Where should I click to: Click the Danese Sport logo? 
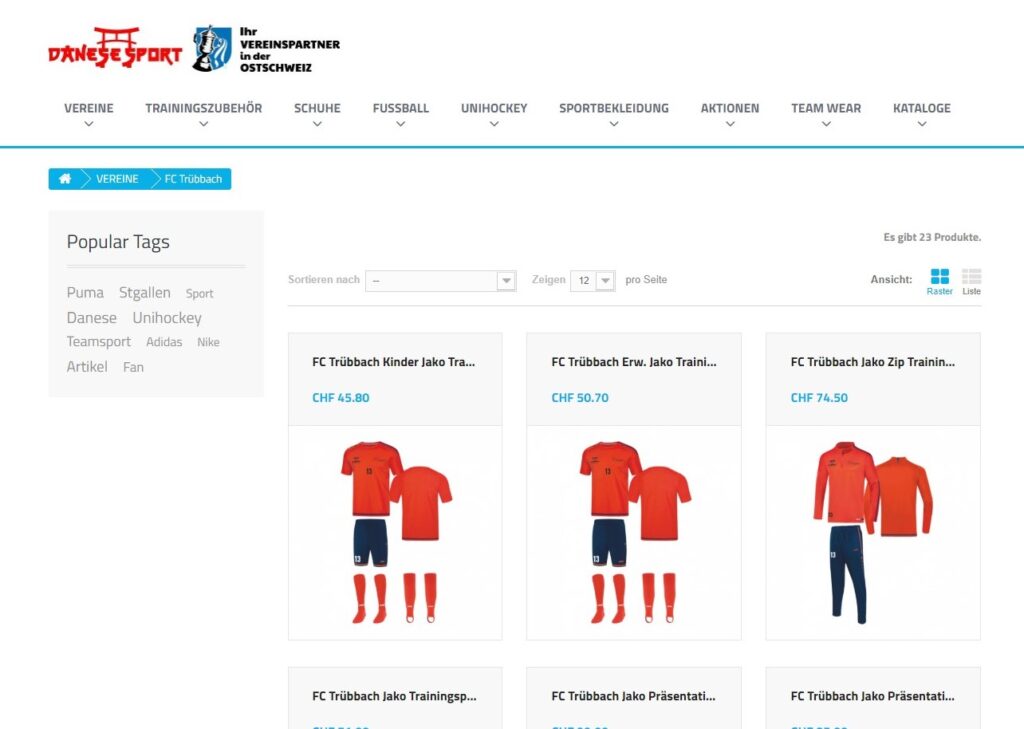pos(115,48)
